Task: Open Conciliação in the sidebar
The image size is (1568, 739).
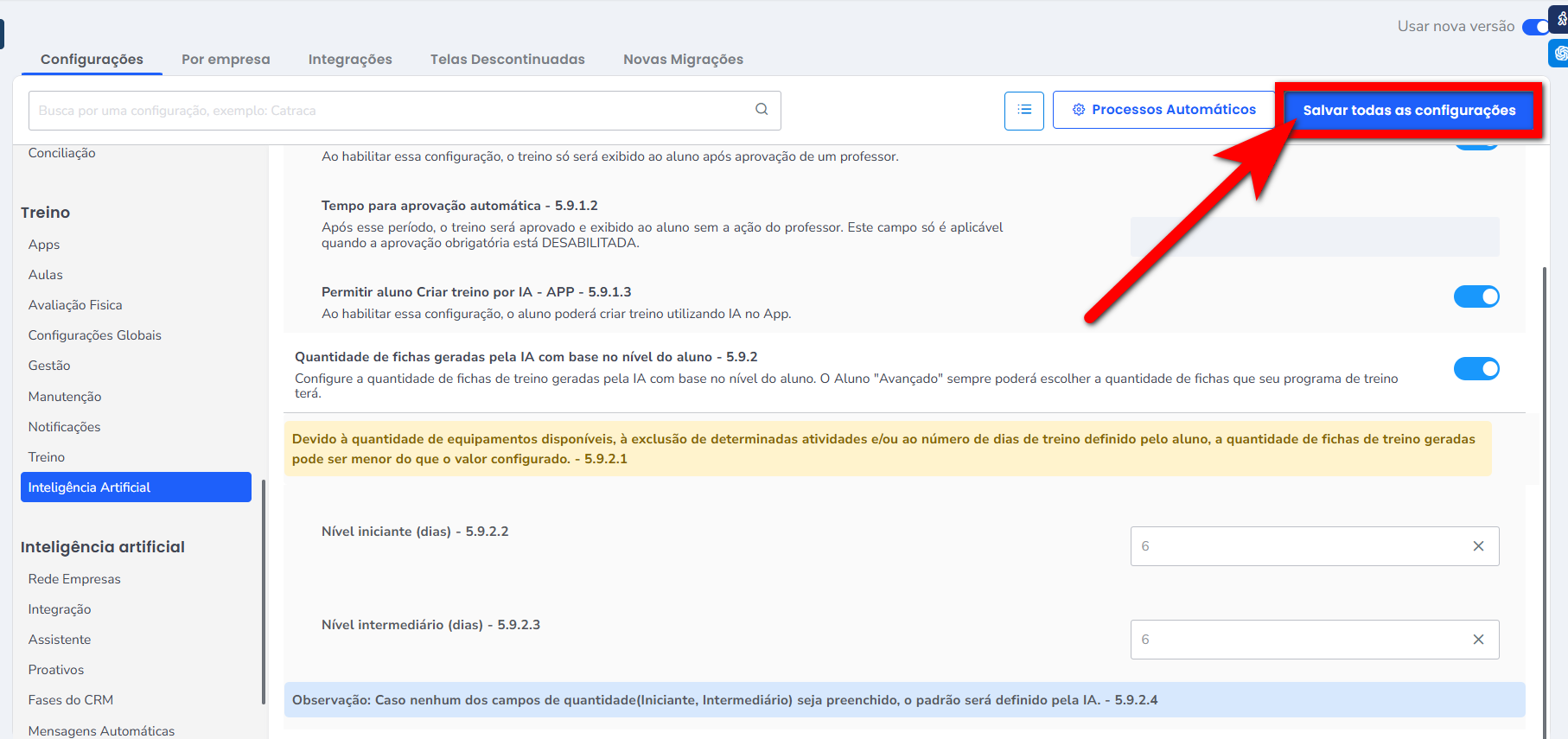Action: pos(62,153)
